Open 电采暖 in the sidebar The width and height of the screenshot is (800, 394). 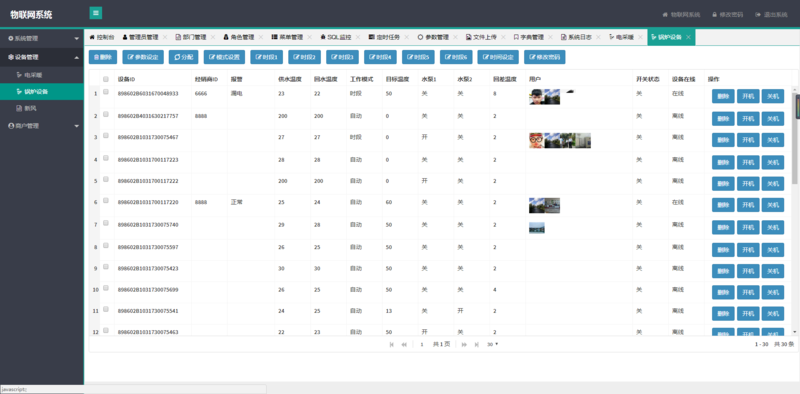[42, 75]
